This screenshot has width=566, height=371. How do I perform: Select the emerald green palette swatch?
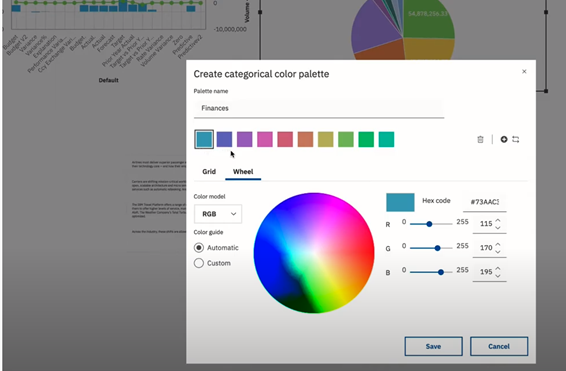(366, 139)
